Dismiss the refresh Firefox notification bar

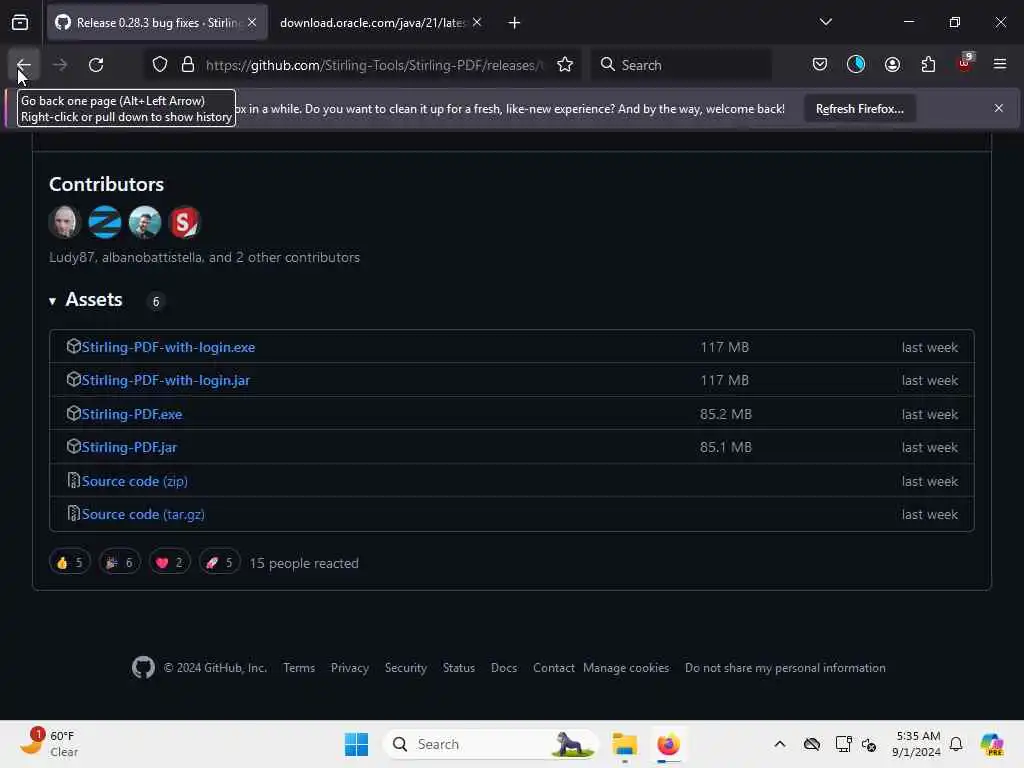click(999, 108)
